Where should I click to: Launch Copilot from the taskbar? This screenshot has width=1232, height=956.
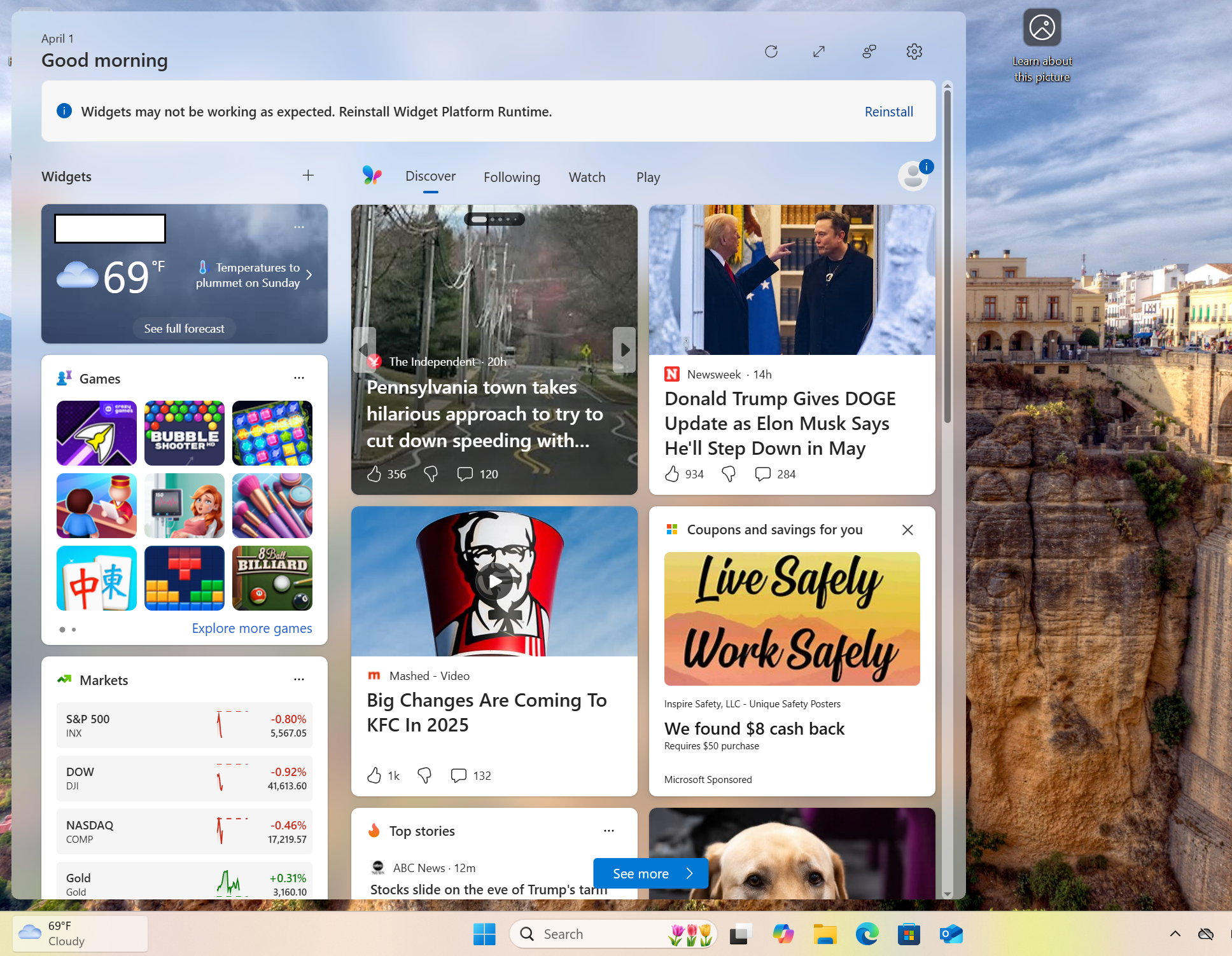click(783, 934)
